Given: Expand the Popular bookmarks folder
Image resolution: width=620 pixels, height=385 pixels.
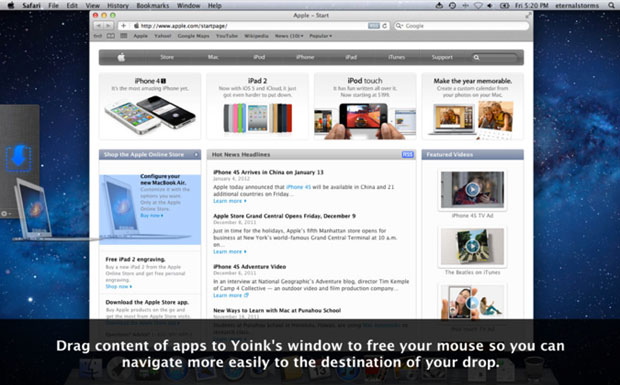Looking at the screenshot, I should coord(321,36).
